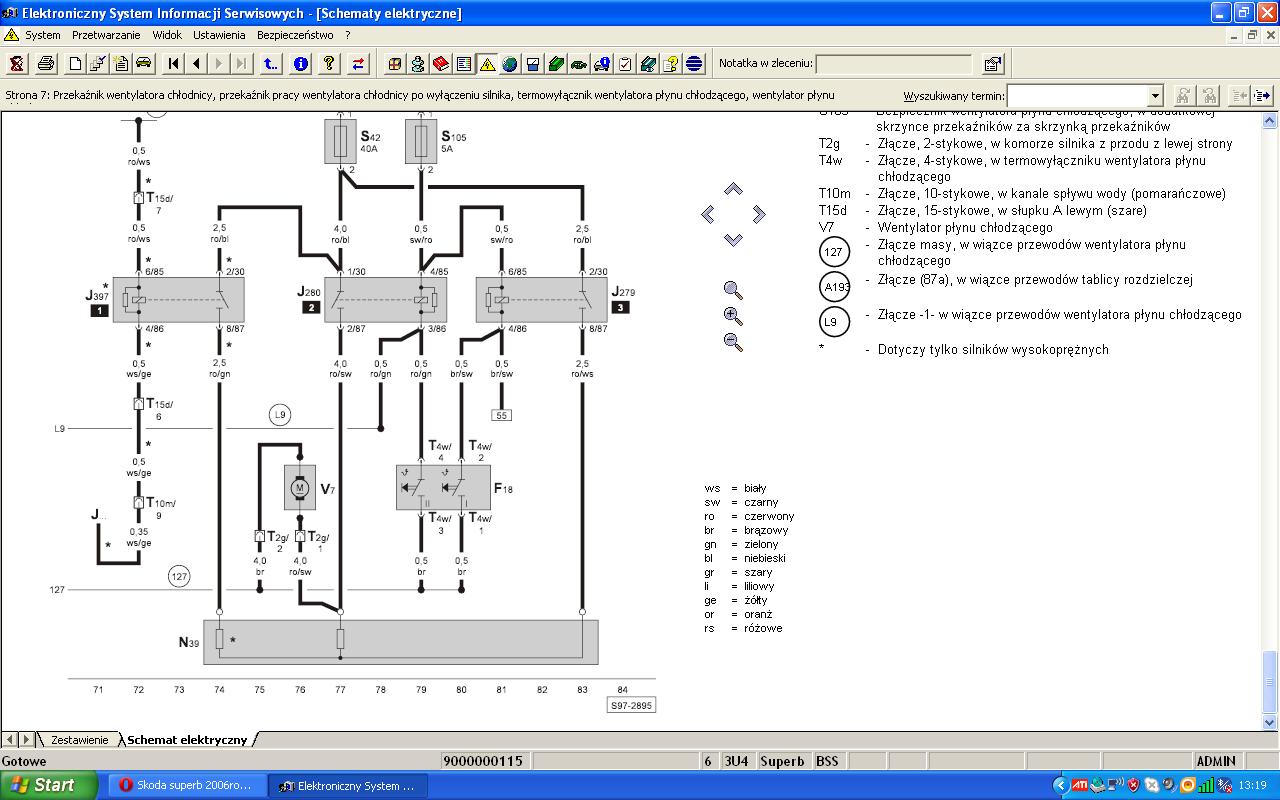Click the boxed reference number 55
Image resolution: width=1280 pixels, height=800 pixels.
pos(501,414)
